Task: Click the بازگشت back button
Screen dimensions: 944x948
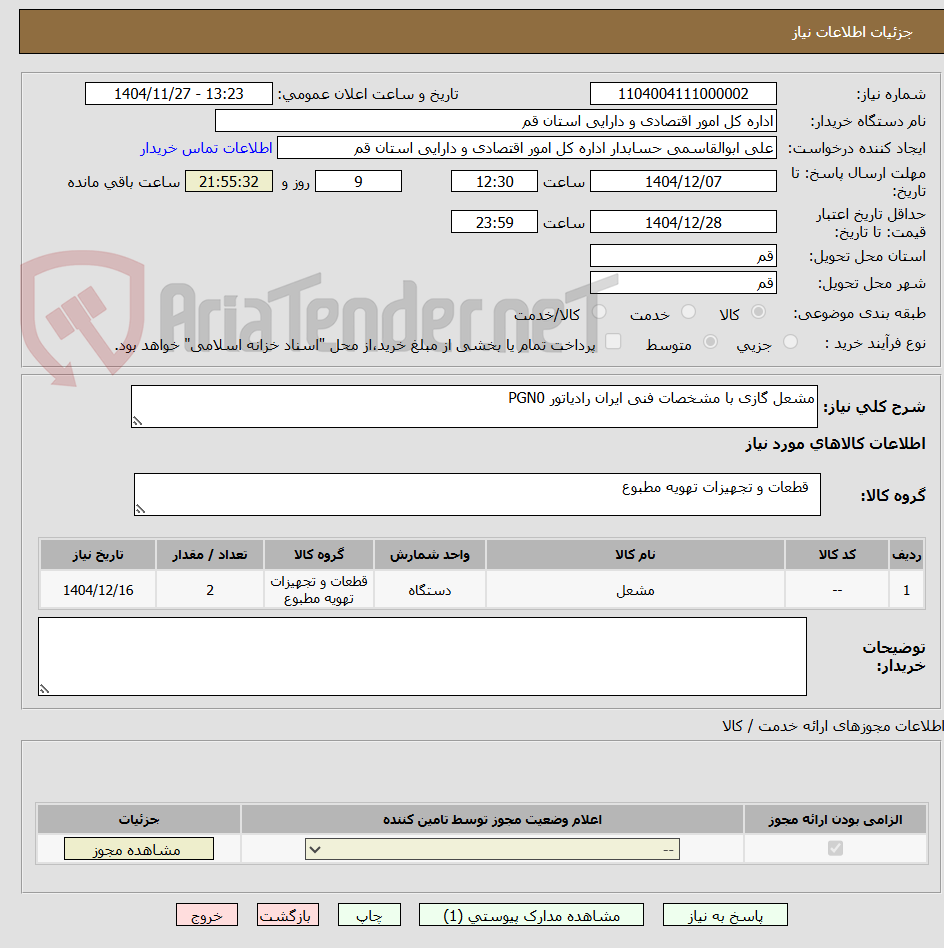Action: tap(287, 915)
